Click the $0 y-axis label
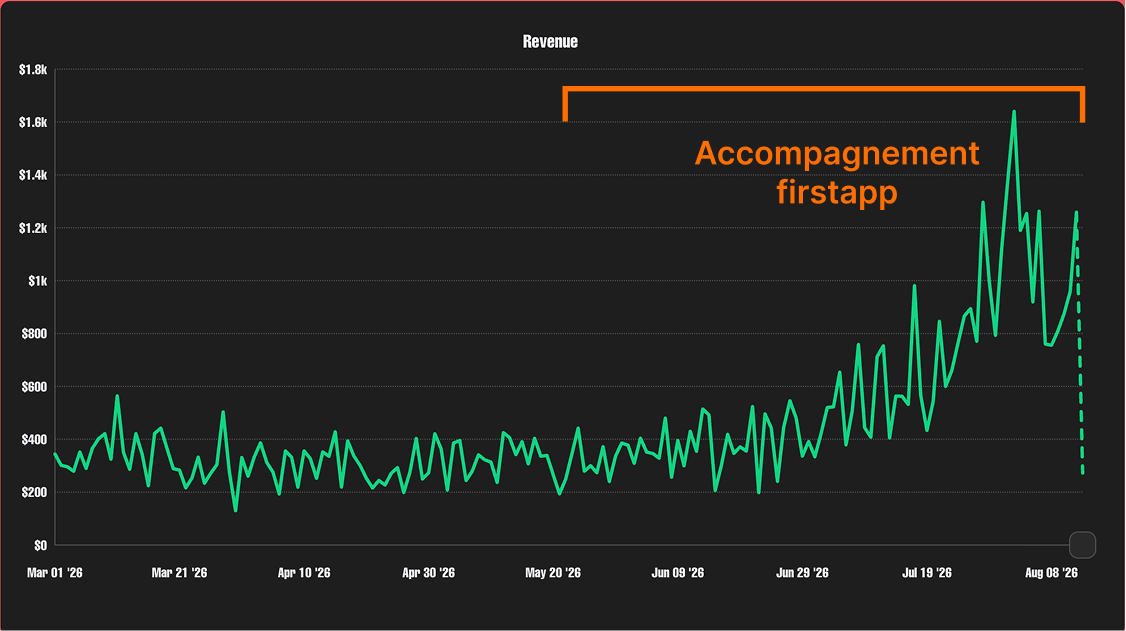 (x=41, y=546)
